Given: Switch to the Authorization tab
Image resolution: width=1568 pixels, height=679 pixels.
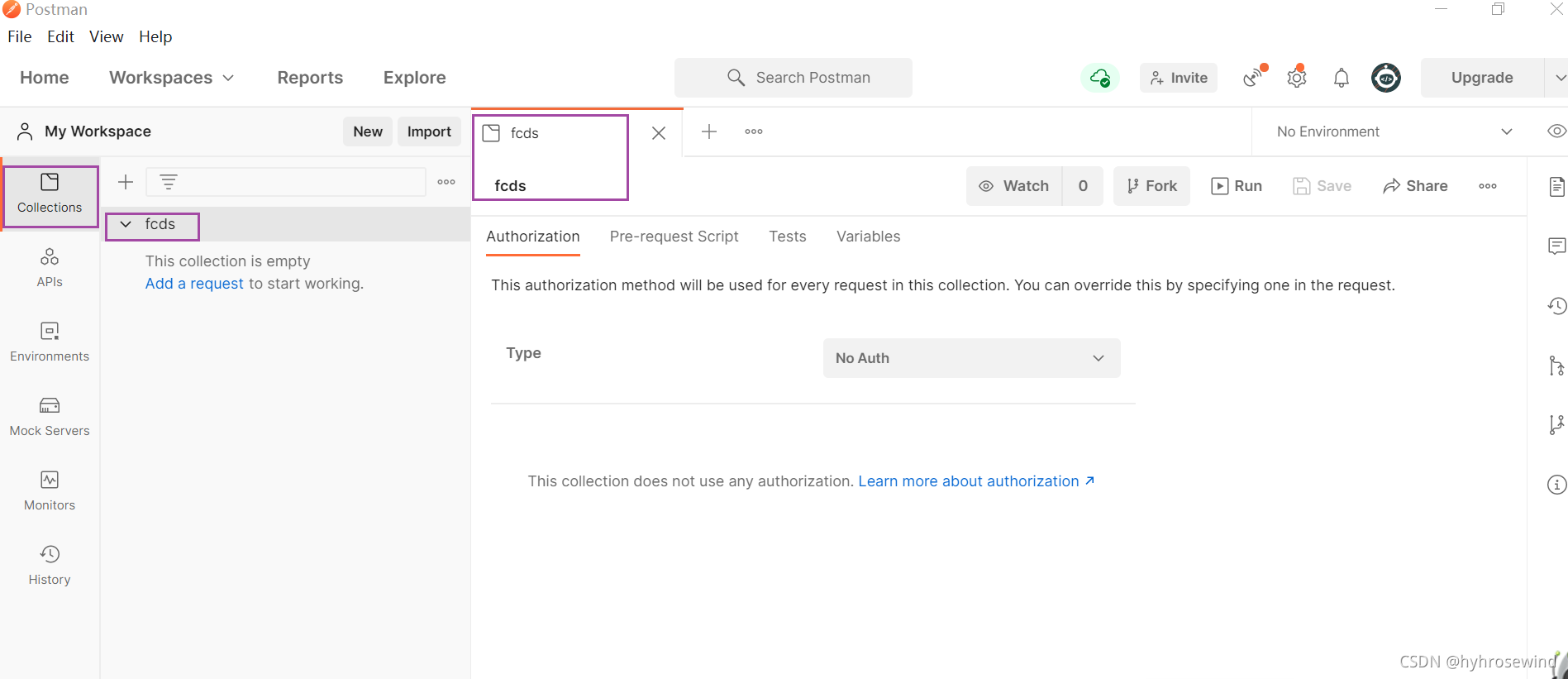Looking at the screenshot, I should tap(533, 237).
